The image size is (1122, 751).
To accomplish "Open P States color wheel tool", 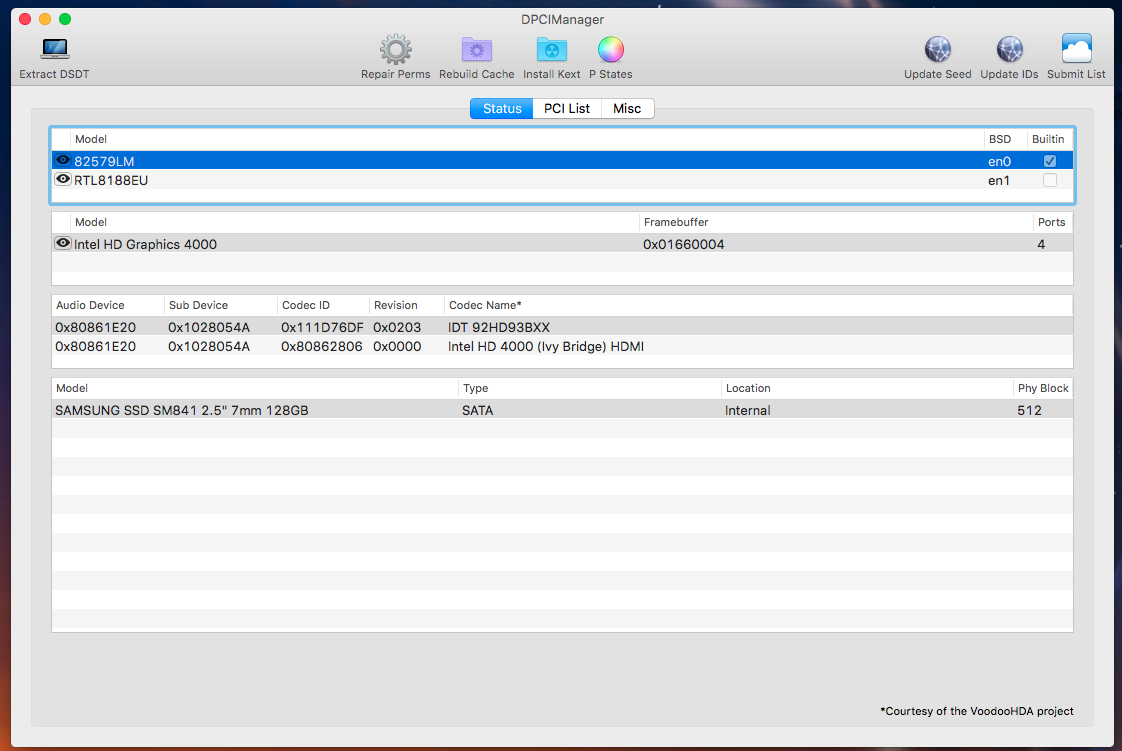I will 610,49.
